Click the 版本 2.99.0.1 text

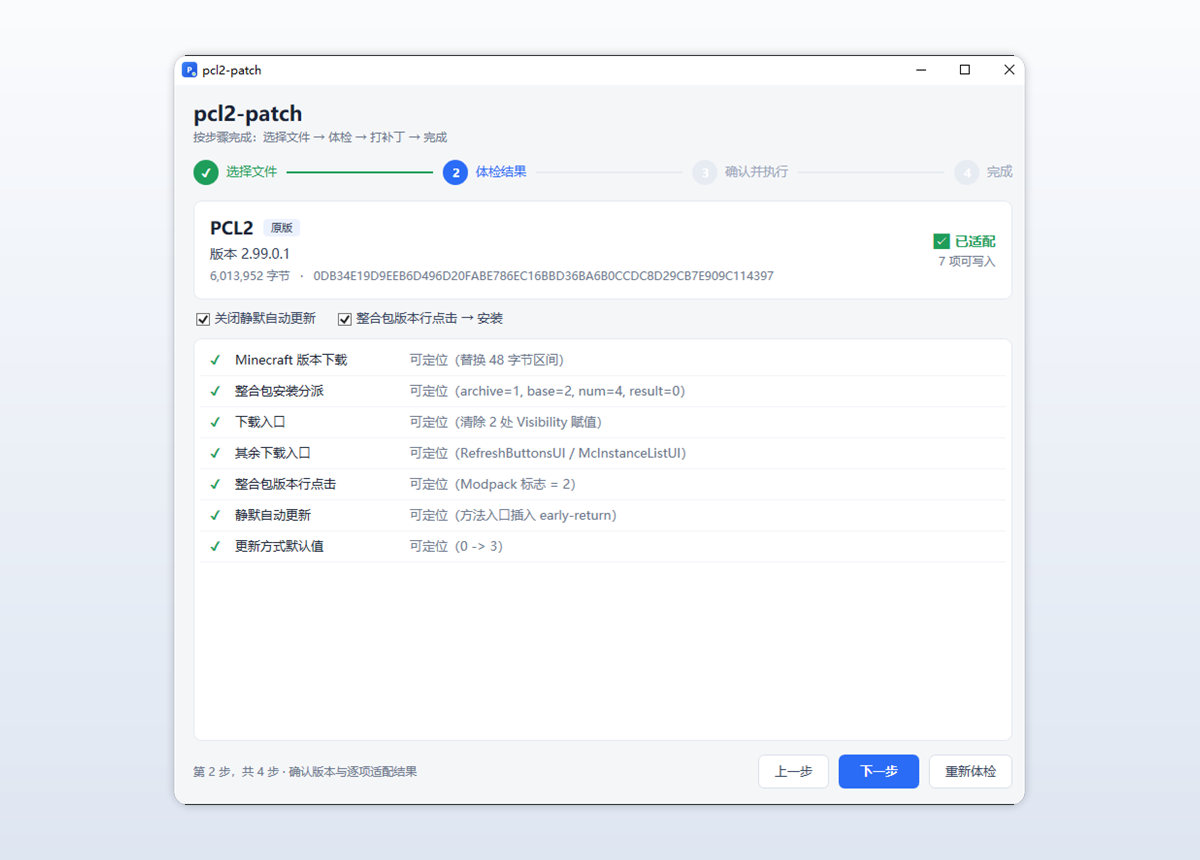click(250, 254)
